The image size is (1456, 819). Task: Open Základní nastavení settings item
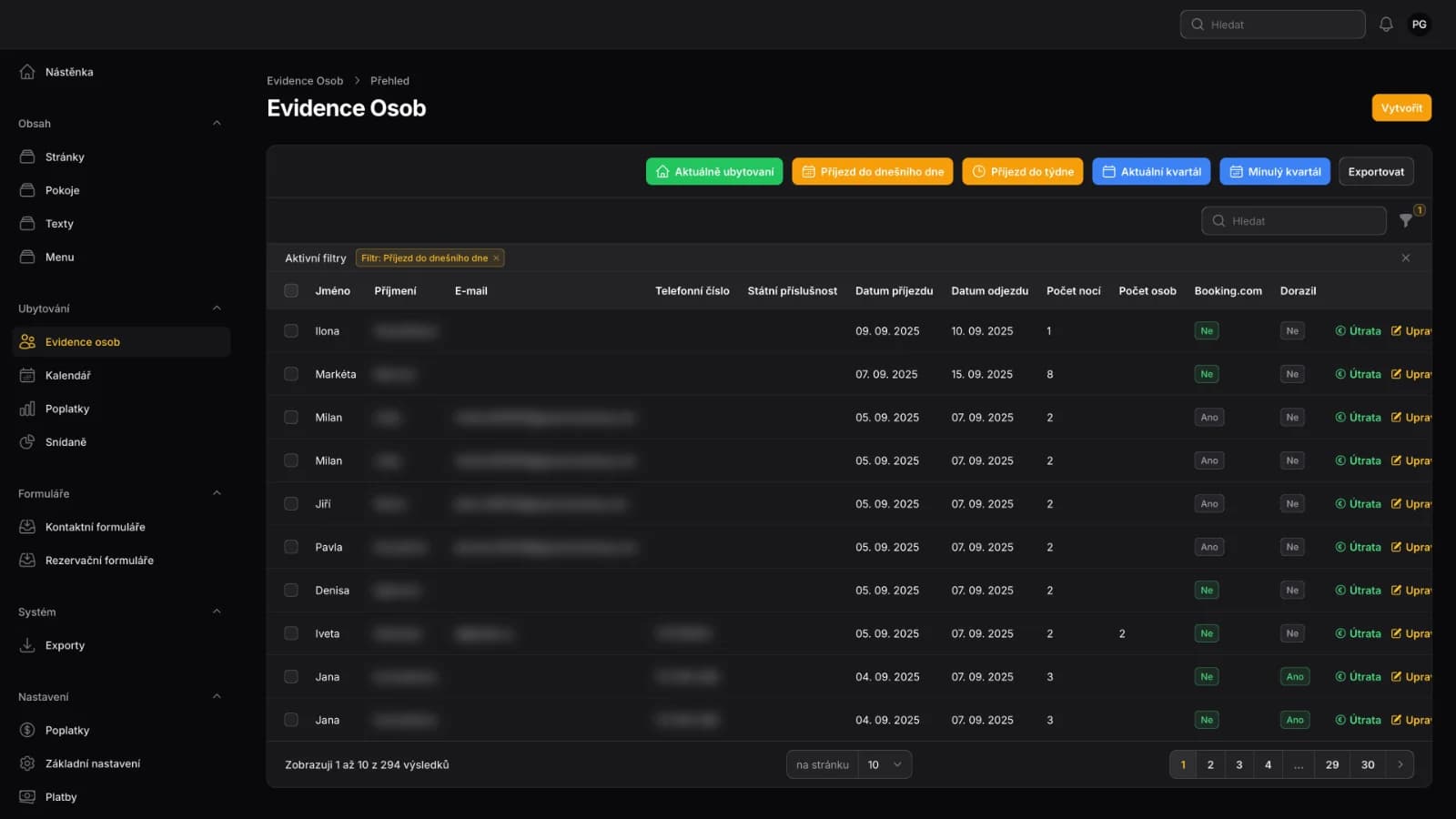click(x=92, y=763)
